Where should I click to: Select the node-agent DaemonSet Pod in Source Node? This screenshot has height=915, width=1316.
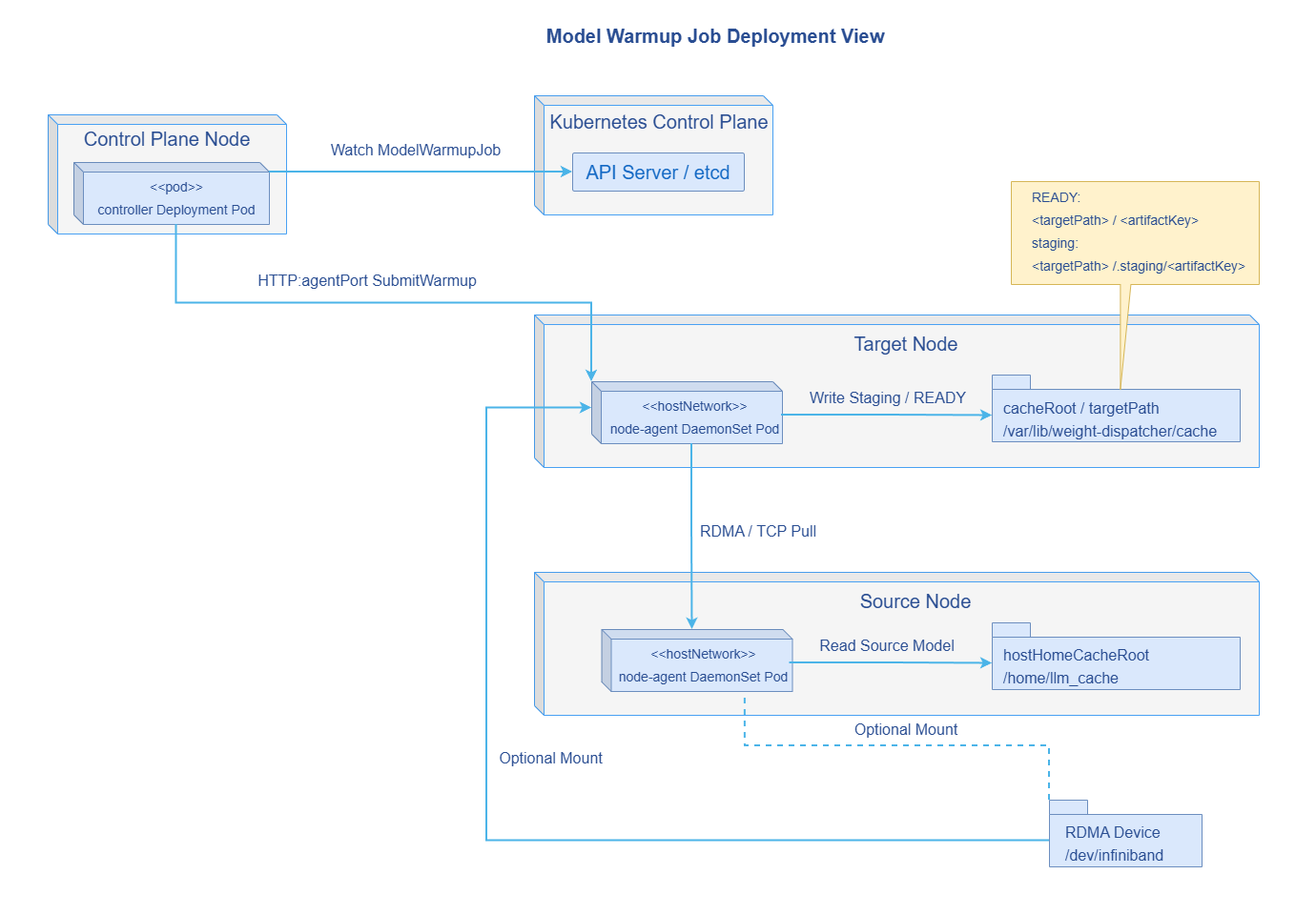point(696,661)
